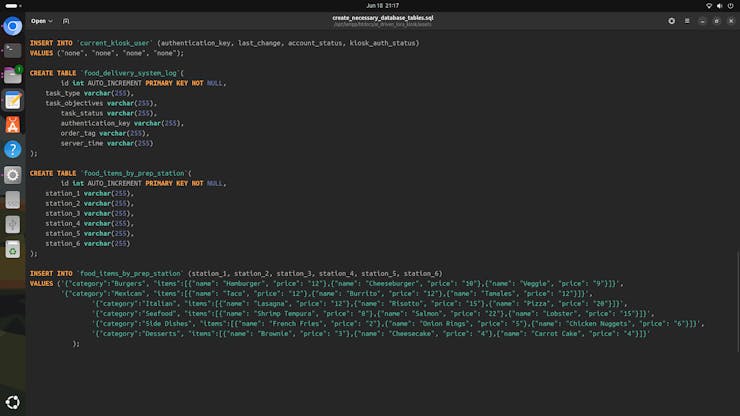Open the editor view options gear
740x416 pixels.
[671, 20]
